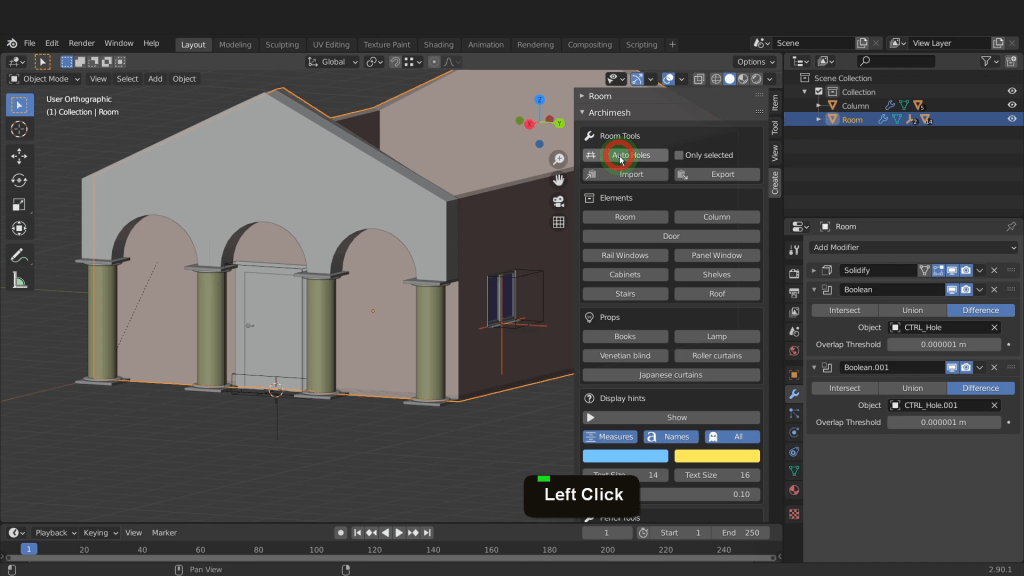Select the Rotate tool in the toolbar
The width and height of the screenshot is (1024, 576).
point(19,180)
